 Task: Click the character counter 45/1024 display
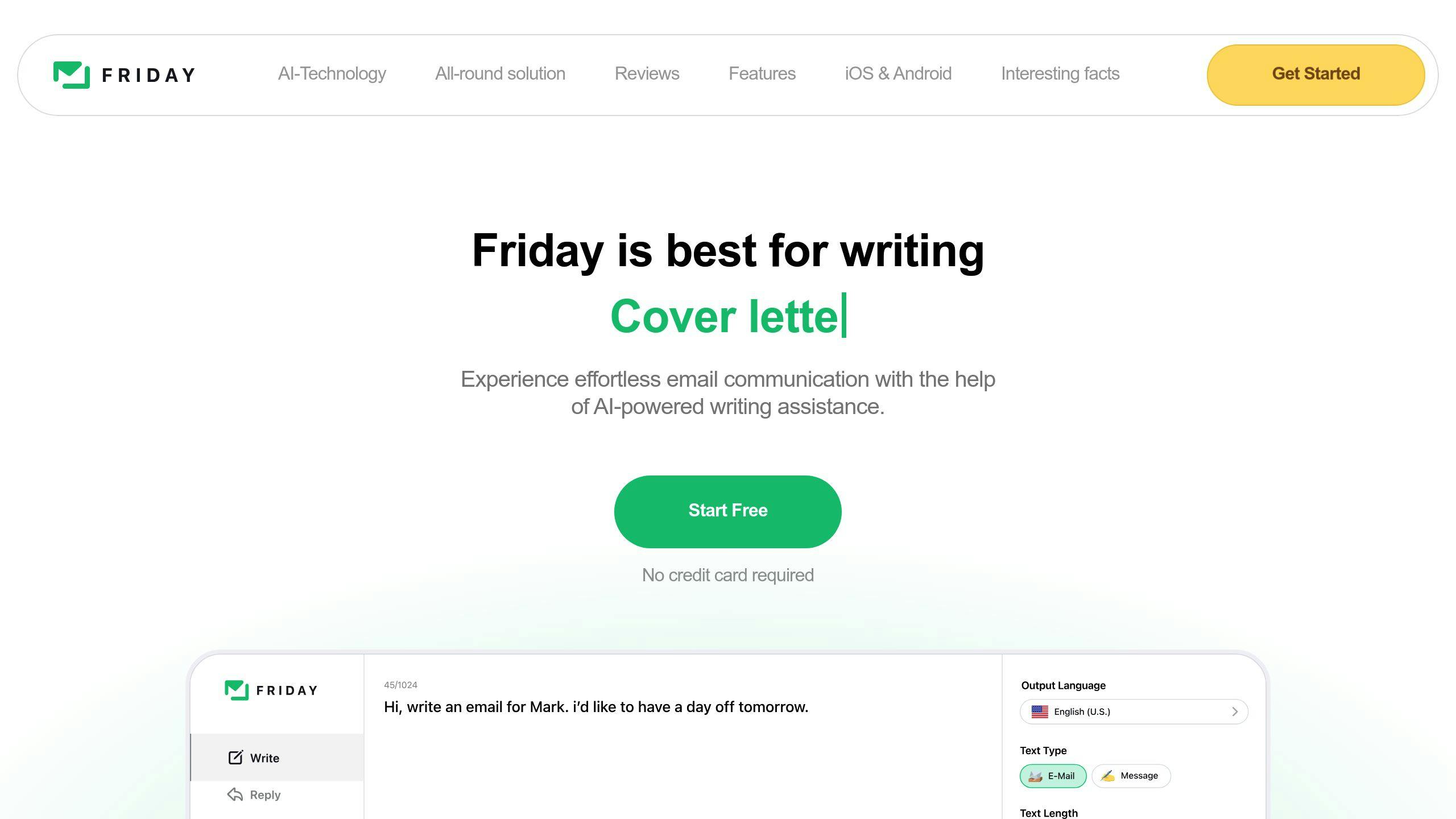coord(400,684)
